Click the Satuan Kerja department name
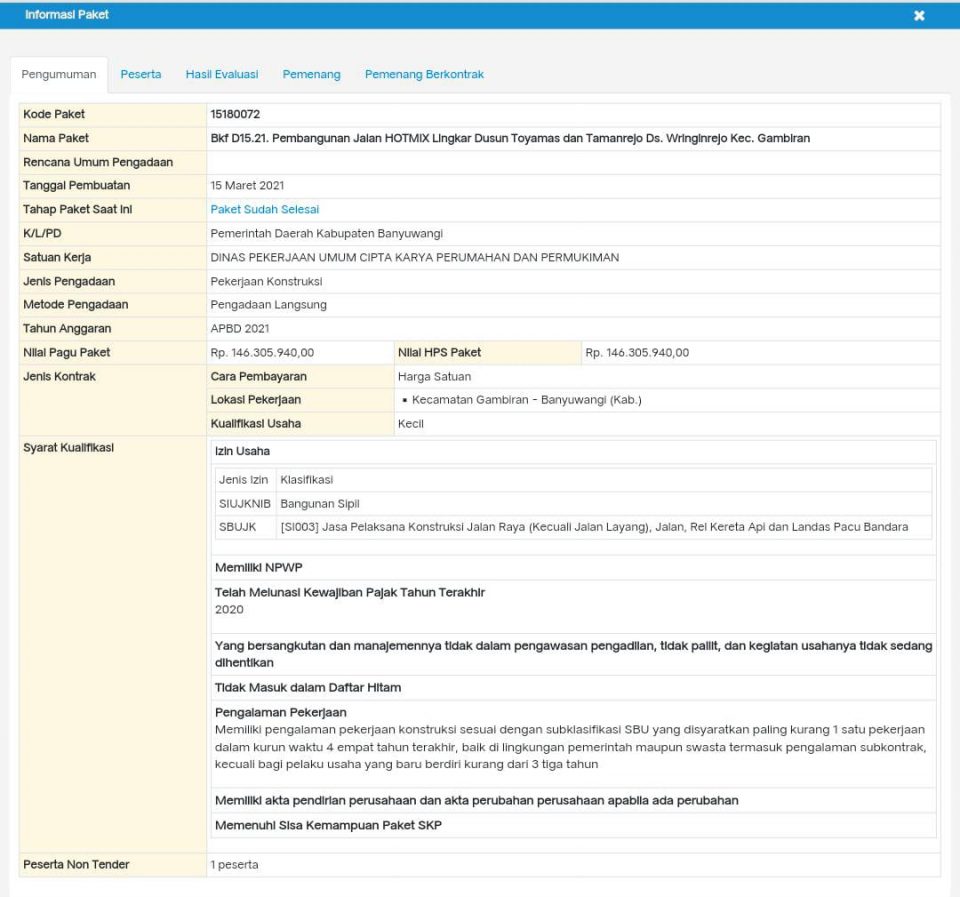The image size is (960, 897). pyautogui.click(x=414, y=257)
